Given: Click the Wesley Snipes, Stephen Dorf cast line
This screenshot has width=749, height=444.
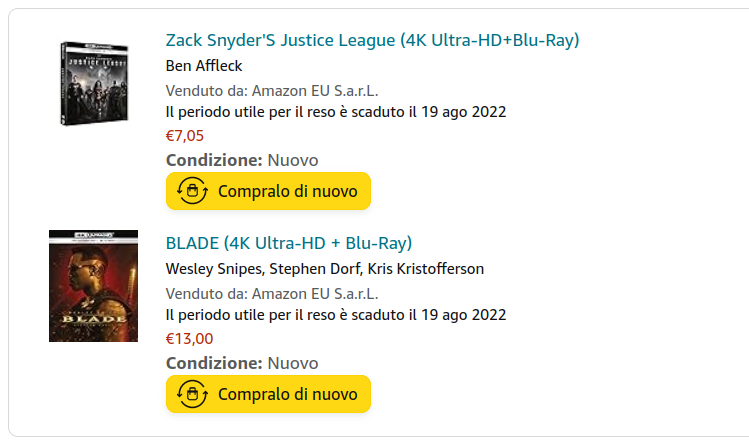Looking at the screenshot, I should 325,269.
